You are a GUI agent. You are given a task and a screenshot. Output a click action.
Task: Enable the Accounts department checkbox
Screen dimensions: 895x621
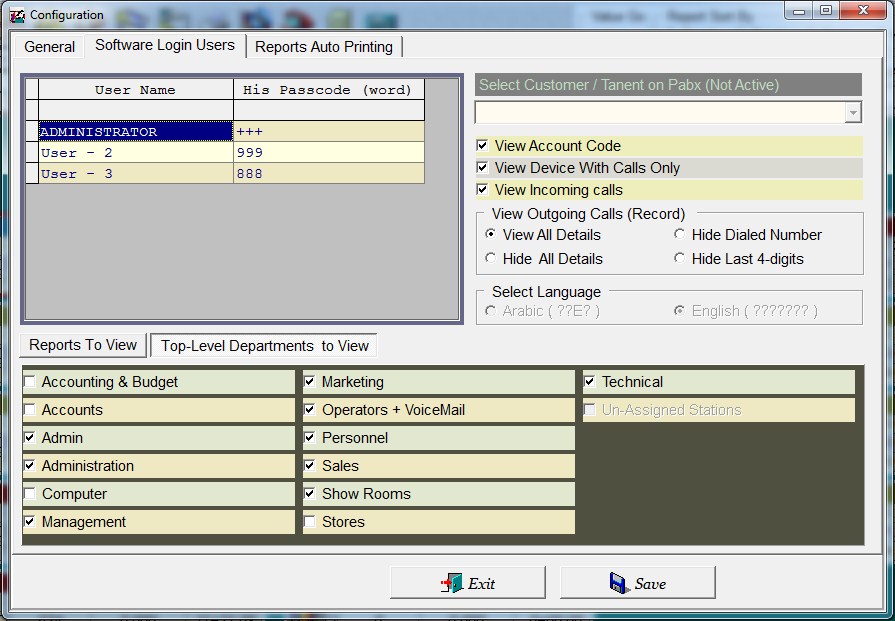30,409
